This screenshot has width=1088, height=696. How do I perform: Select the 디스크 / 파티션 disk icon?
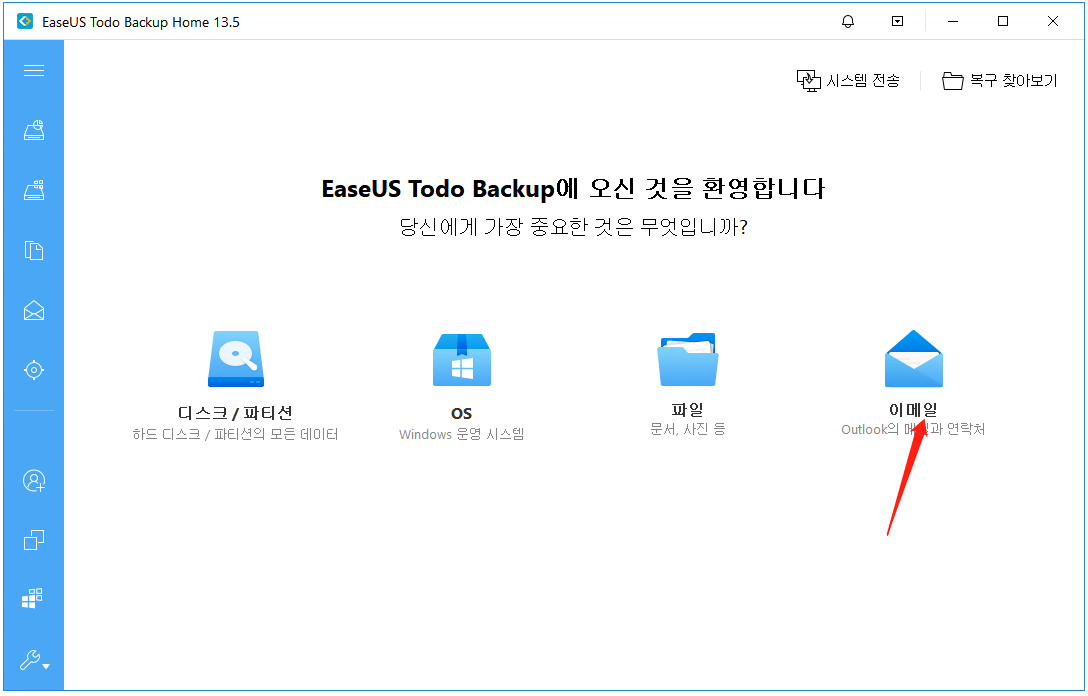[x=236, y=359]
